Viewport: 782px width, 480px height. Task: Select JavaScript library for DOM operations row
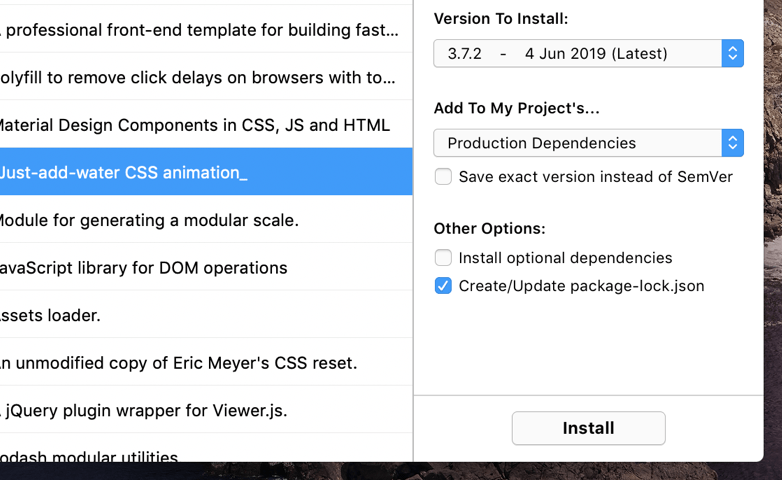tap(206, 267)
